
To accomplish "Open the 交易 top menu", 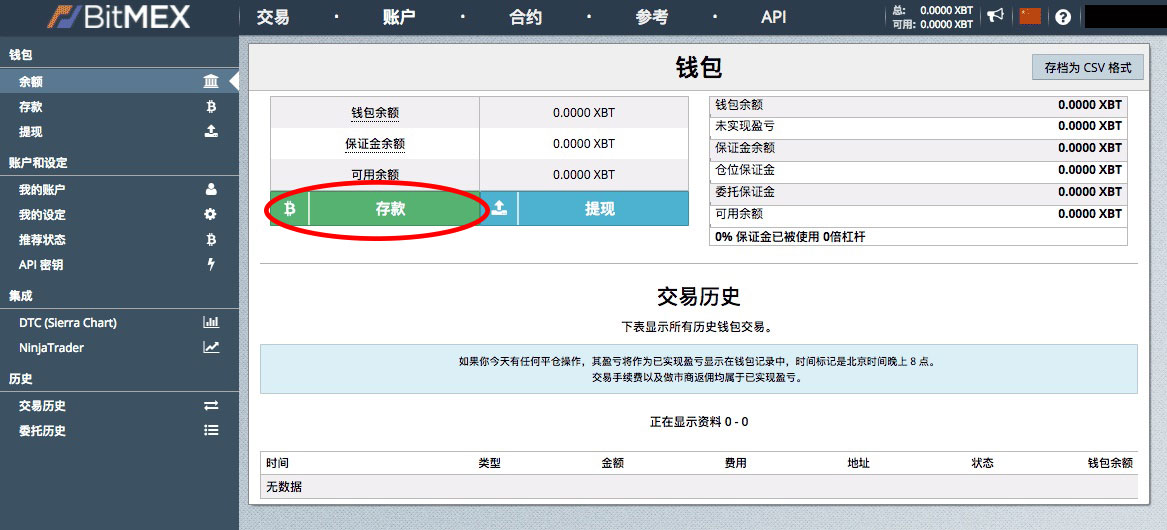I will coord(272,16).
